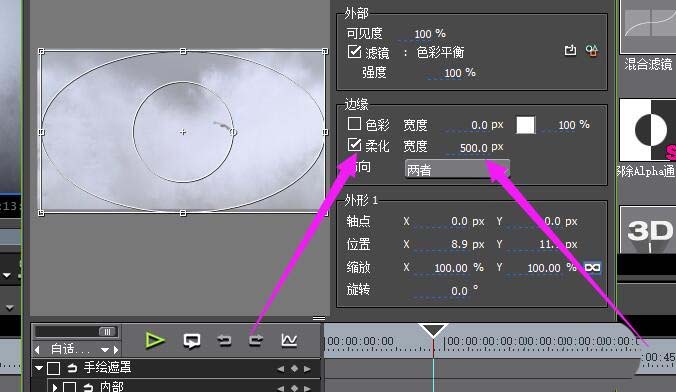
Task: Open the 方向 dropdown showing 两者
Action: [457, 169]
